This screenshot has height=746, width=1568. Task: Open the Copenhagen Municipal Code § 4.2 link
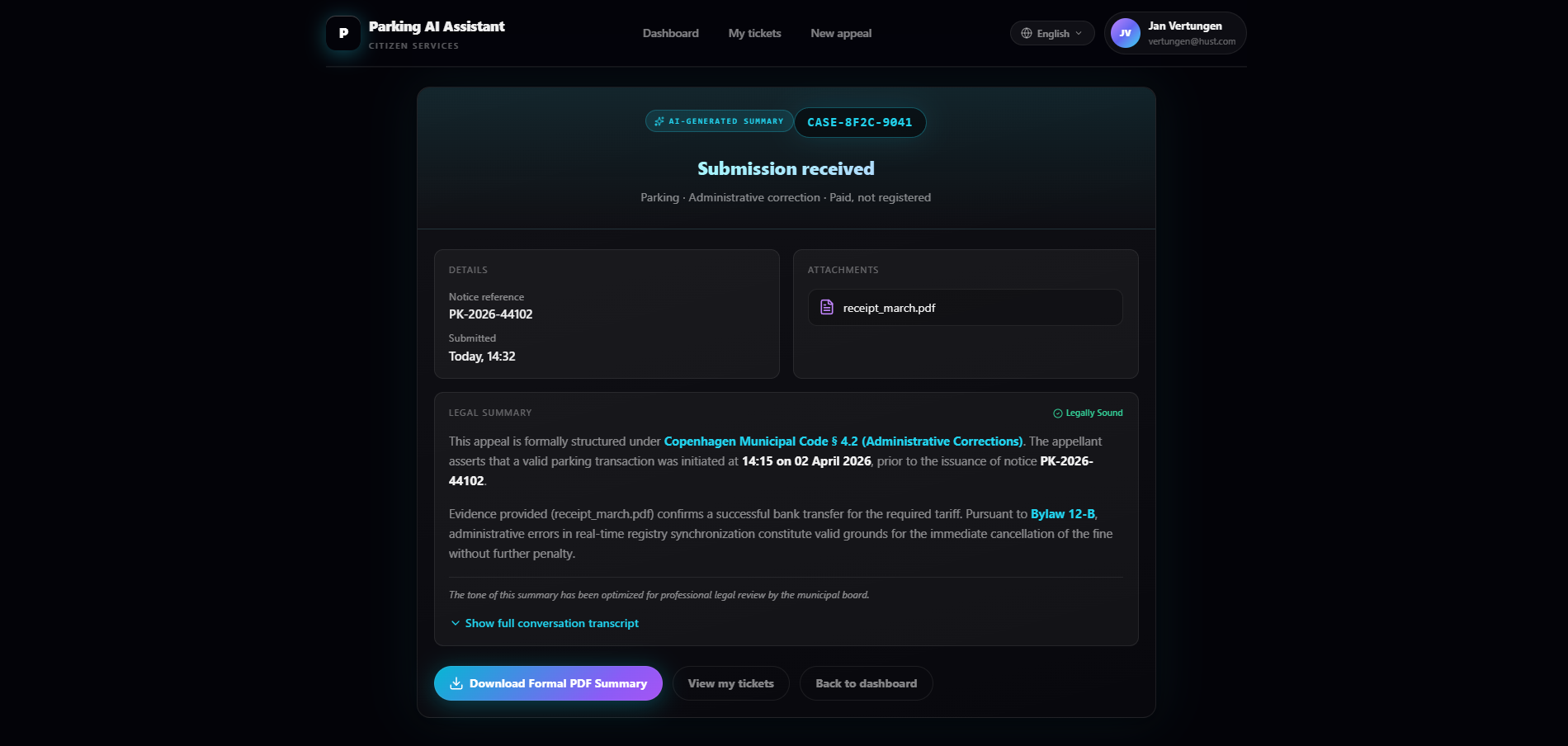(843, 441)
